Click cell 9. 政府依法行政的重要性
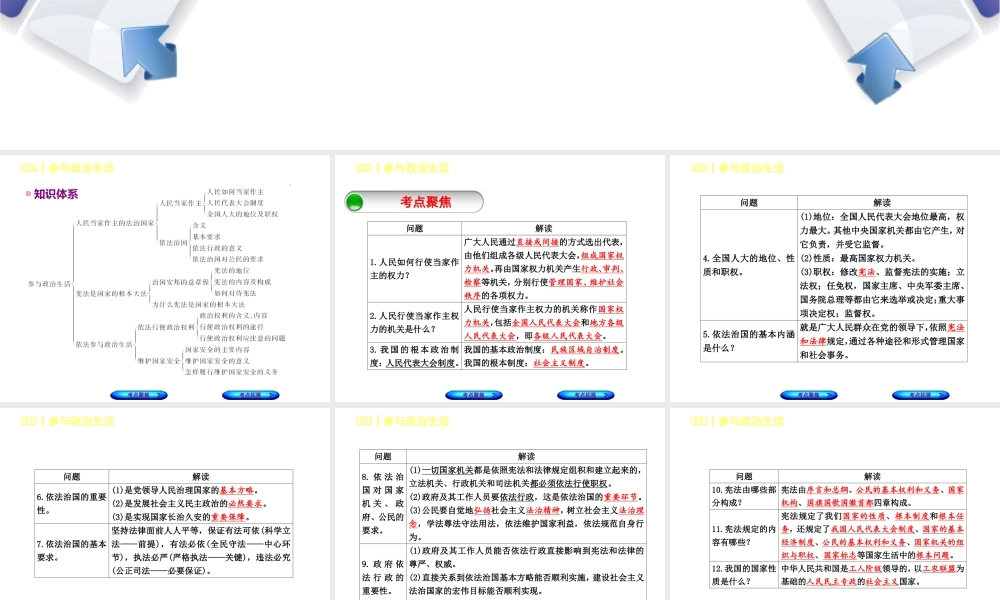This screenshot has height=600, width=1000. (383, 572)
